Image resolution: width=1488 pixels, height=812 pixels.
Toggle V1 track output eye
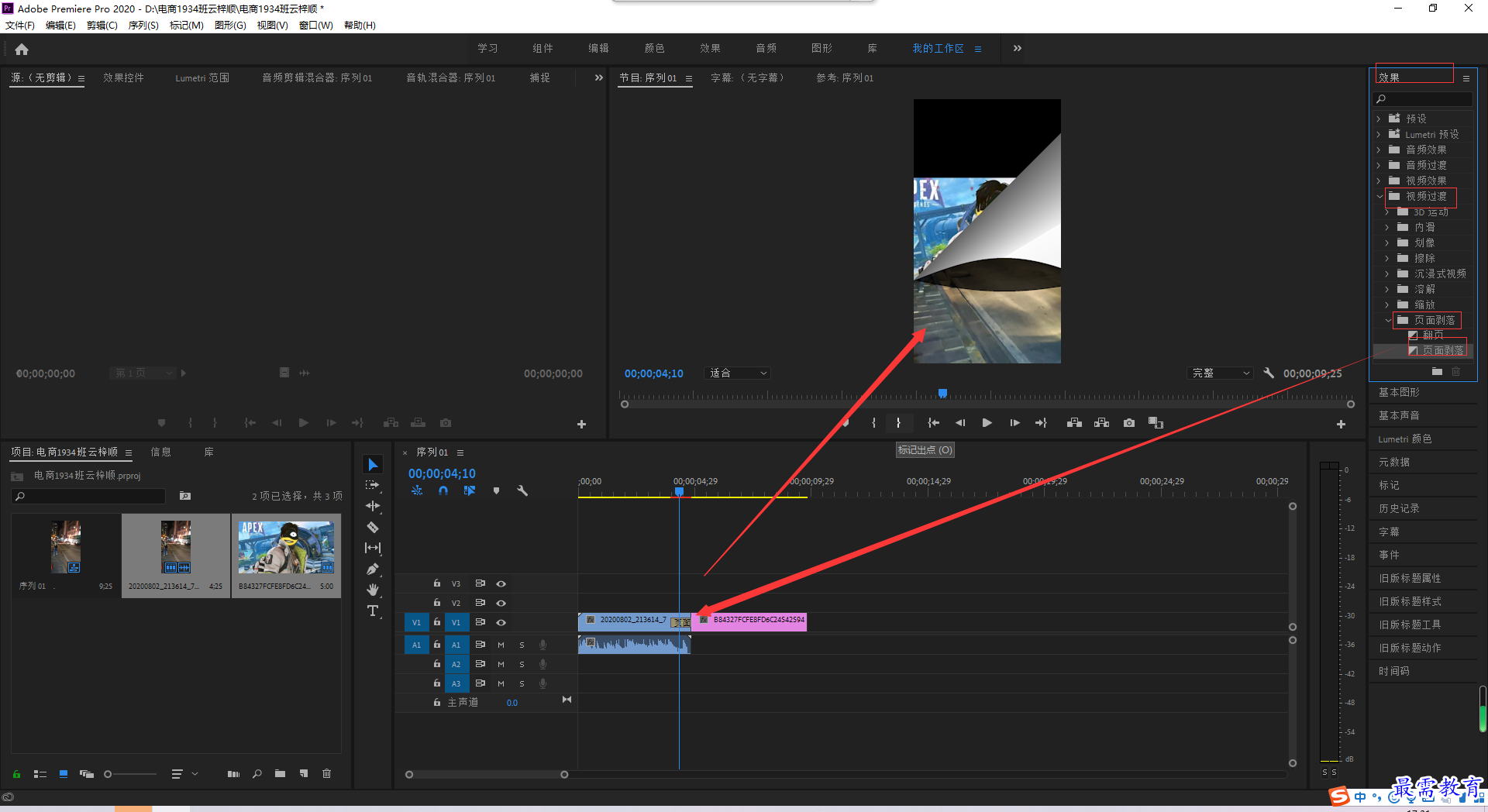coord(501,622)
